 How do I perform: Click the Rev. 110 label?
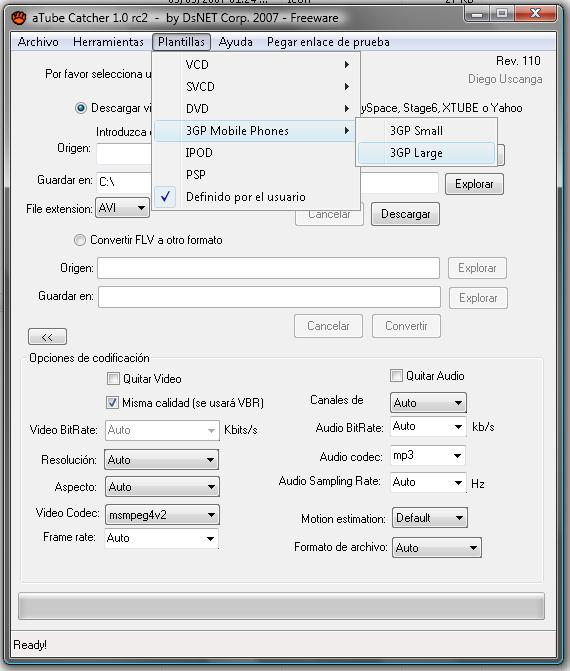point(518,61)
